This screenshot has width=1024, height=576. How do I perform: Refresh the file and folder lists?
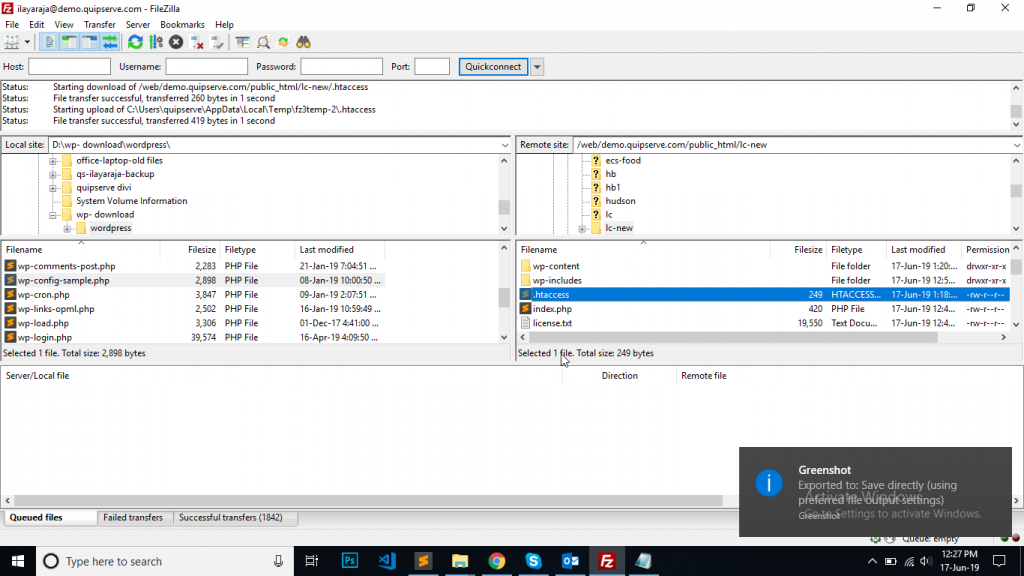click(135, 42)
